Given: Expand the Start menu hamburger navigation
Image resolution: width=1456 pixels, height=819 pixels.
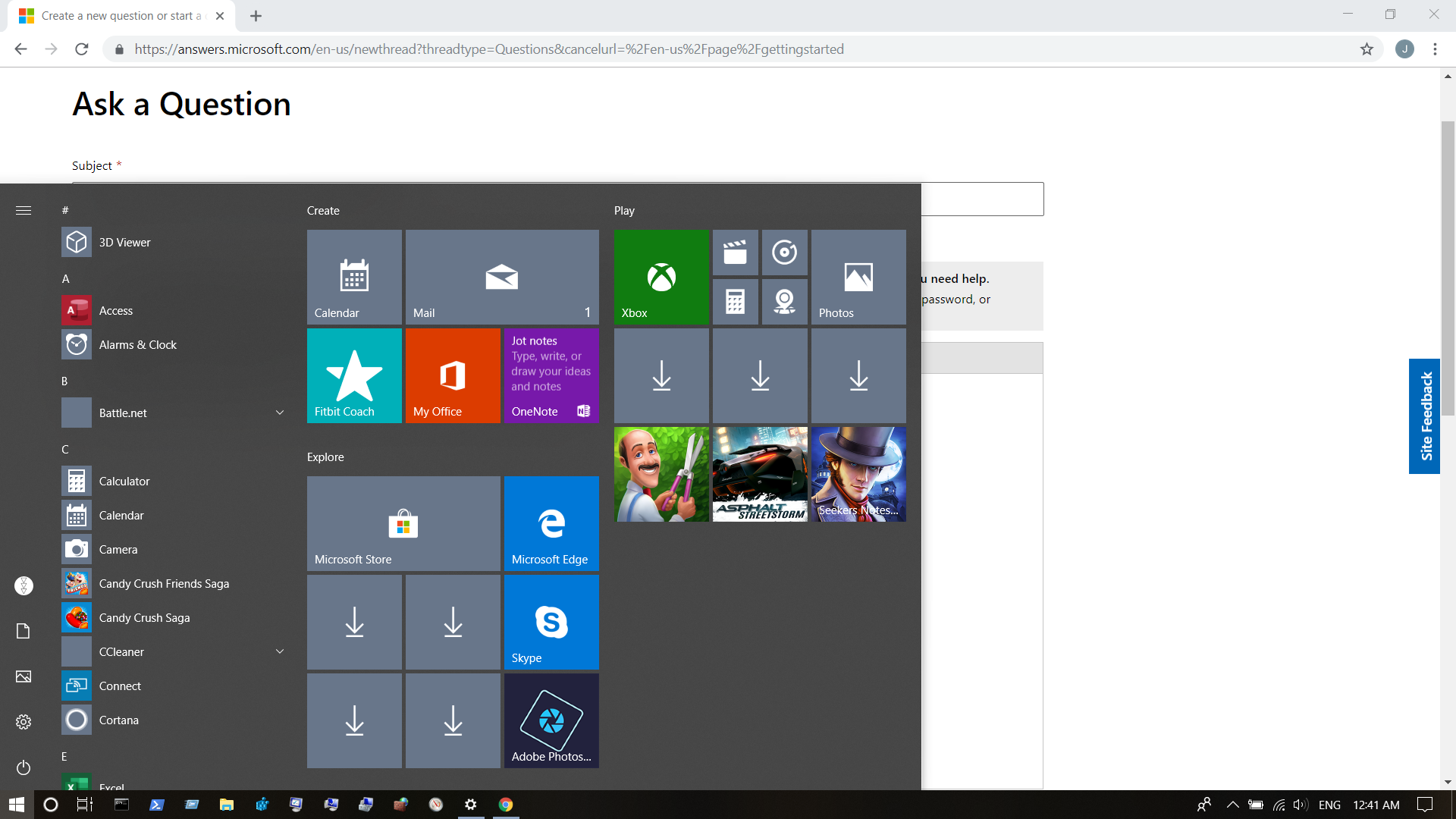Looking at the screenshot, I should pos(24,211).
